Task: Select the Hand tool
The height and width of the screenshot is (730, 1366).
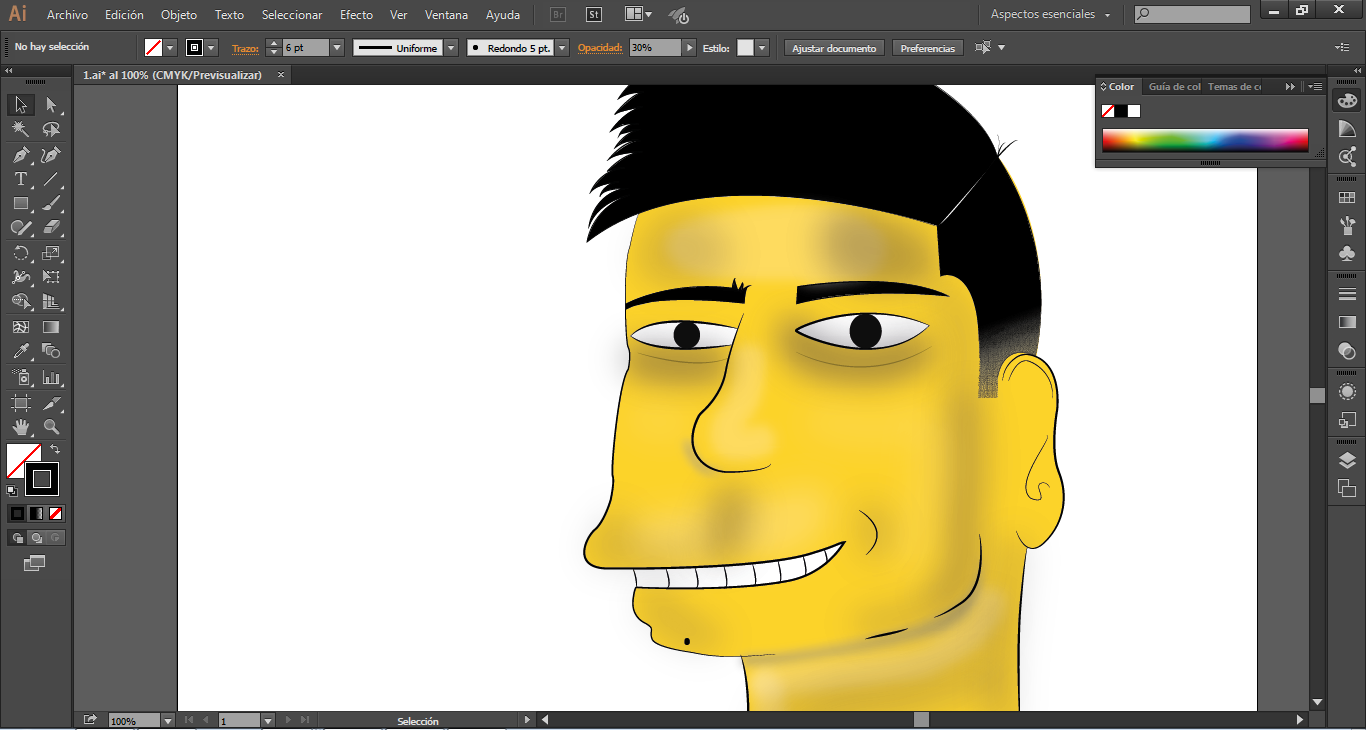Action: pos(20,428)
